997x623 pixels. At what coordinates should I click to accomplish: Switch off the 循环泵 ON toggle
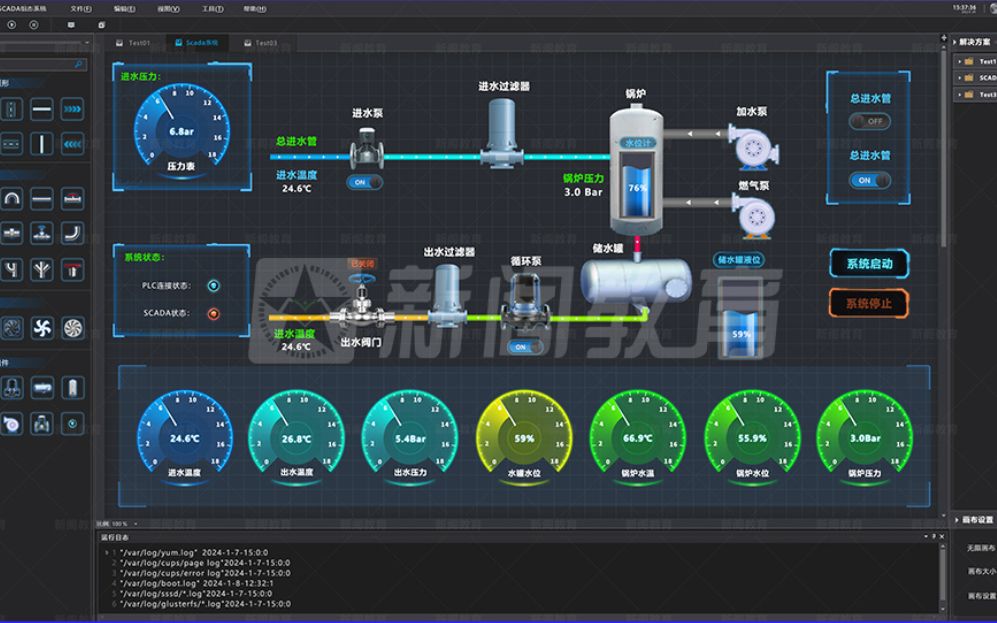[522, 347]
